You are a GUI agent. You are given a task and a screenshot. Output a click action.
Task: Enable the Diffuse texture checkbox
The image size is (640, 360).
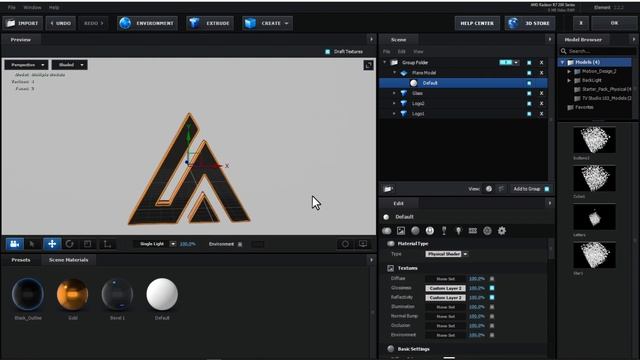pos(492,279)
